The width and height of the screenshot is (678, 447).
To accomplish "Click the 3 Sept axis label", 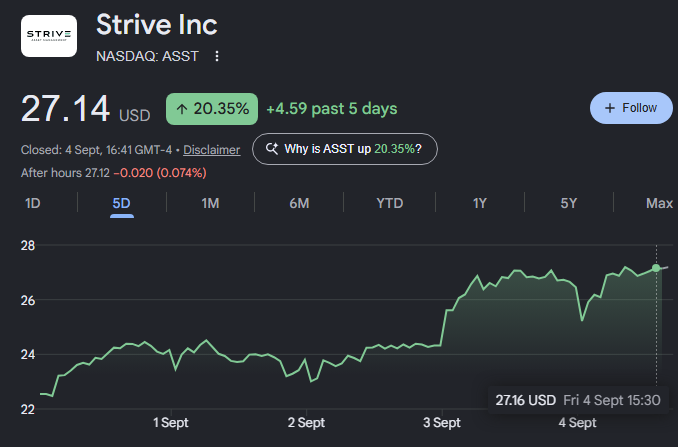I will tap(442, 422).
